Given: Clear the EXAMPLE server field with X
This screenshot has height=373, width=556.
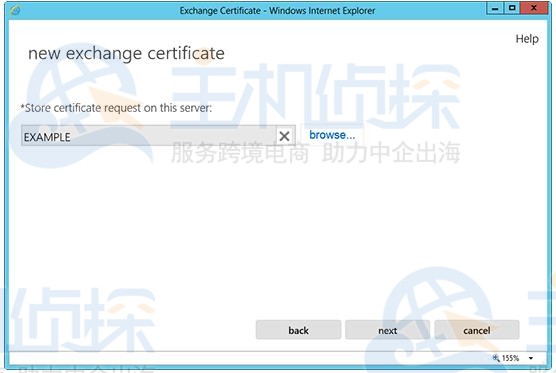Looking at the screenshot, I should point(284,136).
